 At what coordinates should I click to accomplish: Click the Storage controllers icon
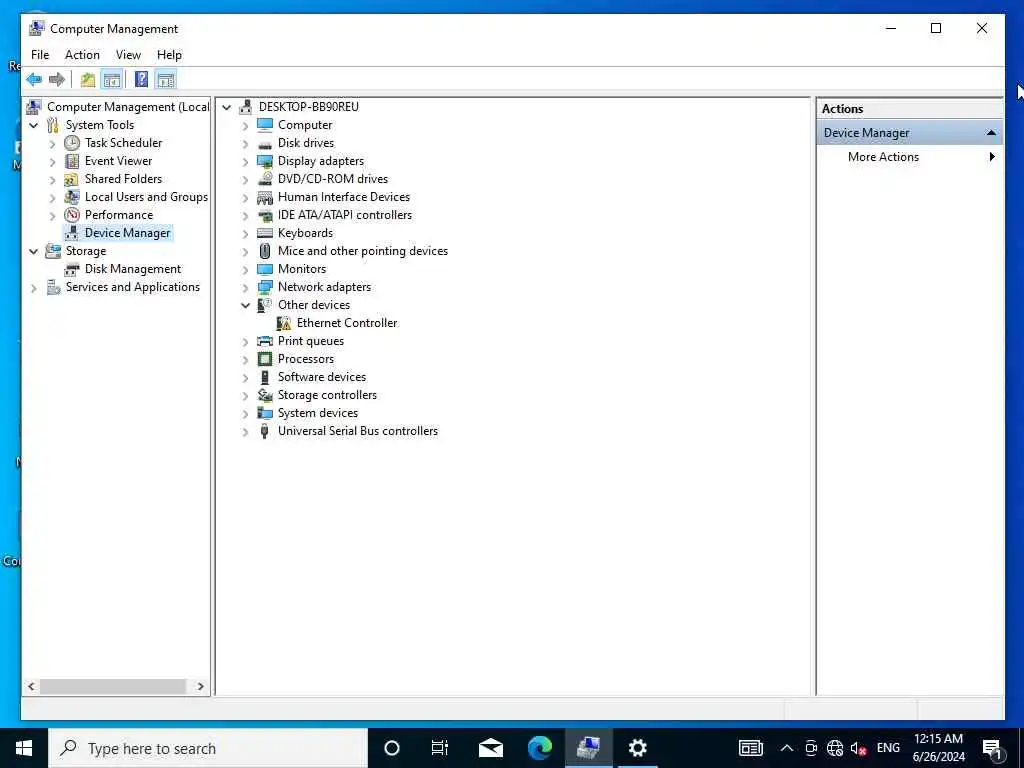point(264,395)
